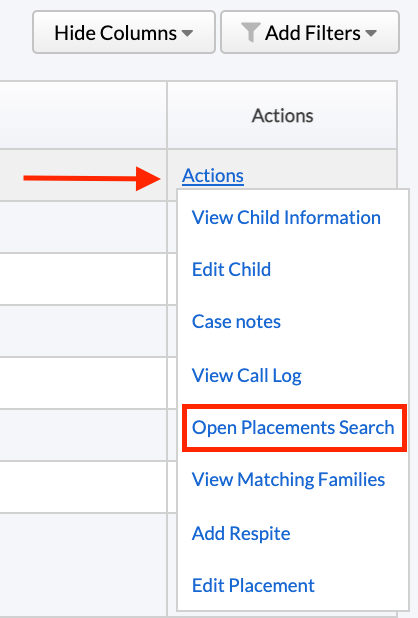Select Add Respite in the dropdown
The height and width of the screenshot is (618, 418).
(241, 533)
